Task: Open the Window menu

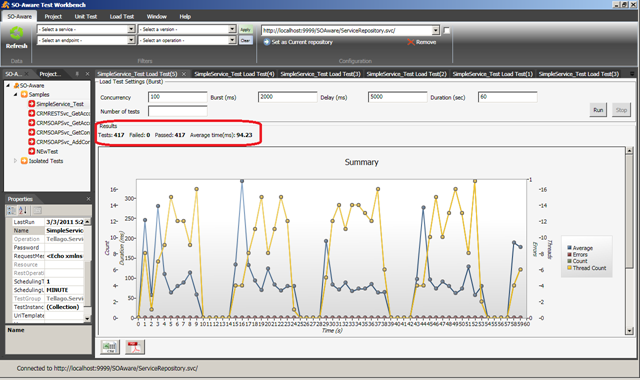Action: [157, 17]
